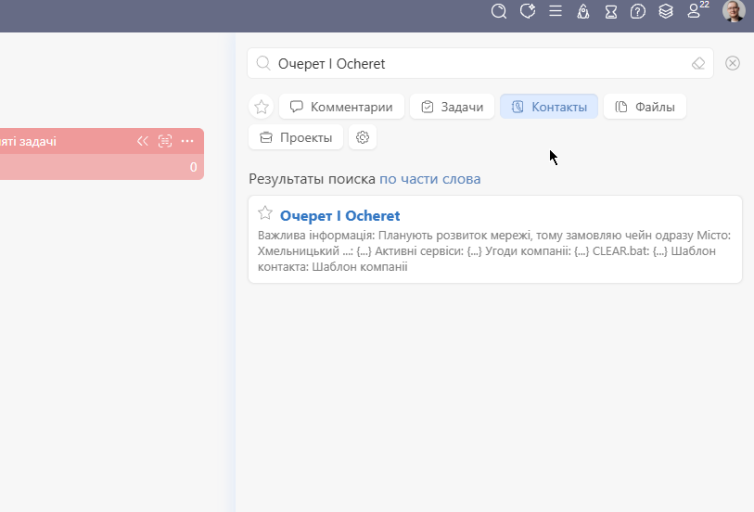Screen dimensions: 754x512
Task: Open search settings gear
Action: pos(363,137)
